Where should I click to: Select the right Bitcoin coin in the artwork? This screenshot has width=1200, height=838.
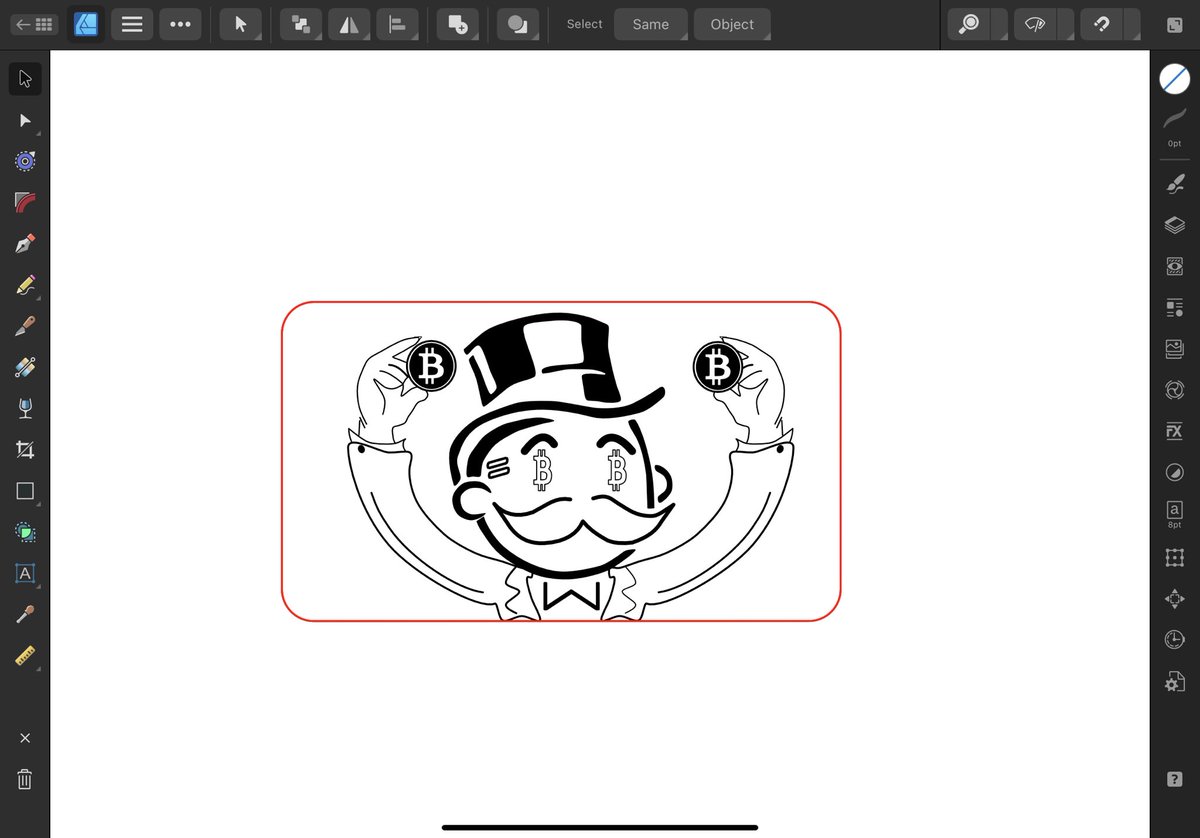click(x=717, y=366)
